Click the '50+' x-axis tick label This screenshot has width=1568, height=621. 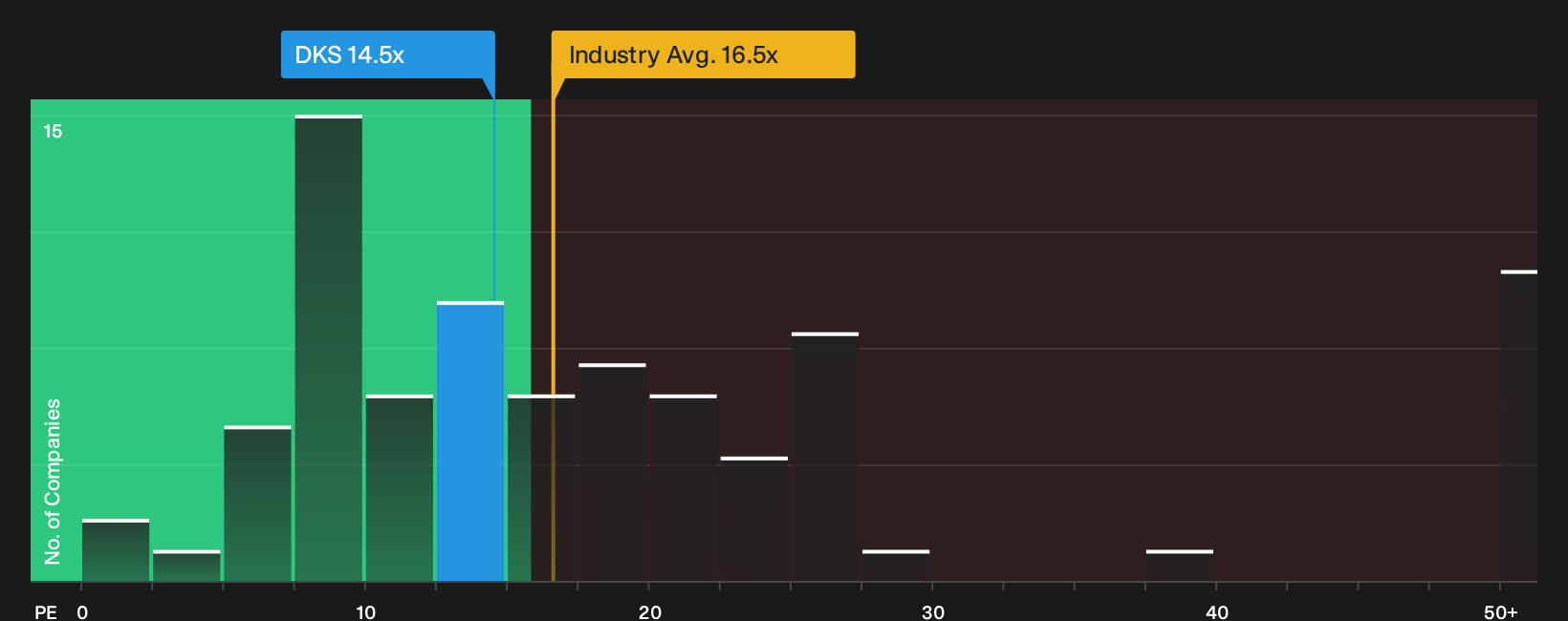coord(1501,612)
